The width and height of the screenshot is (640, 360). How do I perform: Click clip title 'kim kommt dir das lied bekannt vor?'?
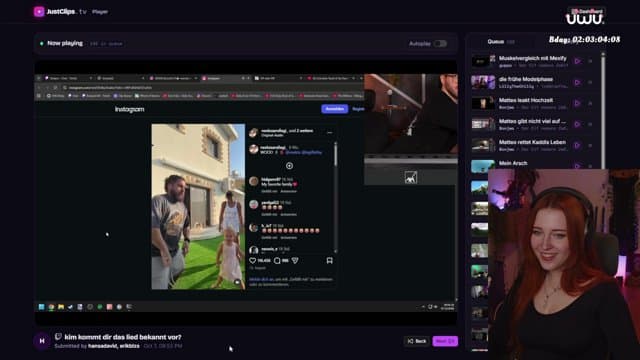point(123,337)
